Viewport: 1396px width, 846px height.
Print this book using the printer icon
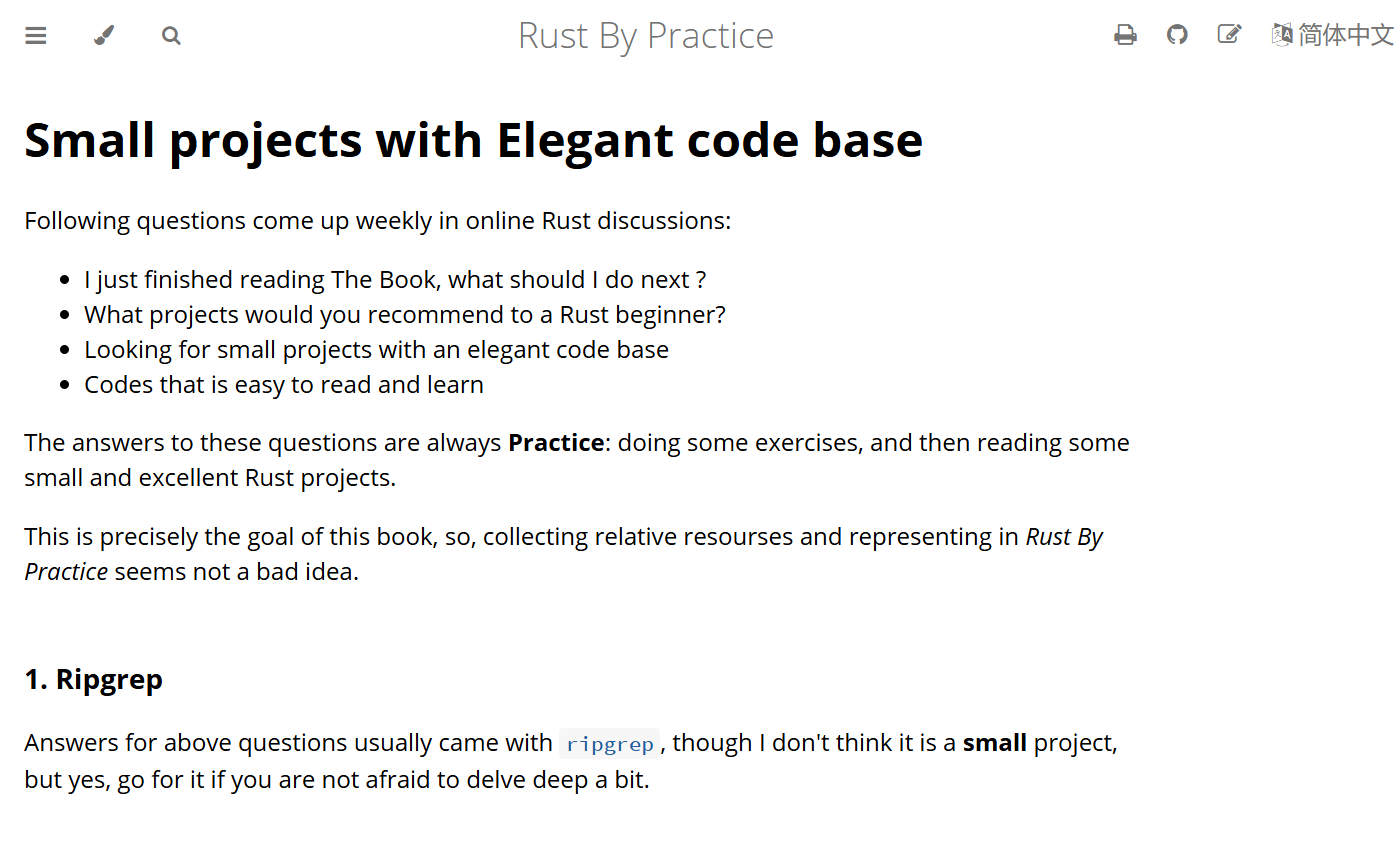(x=1125, y=35)
